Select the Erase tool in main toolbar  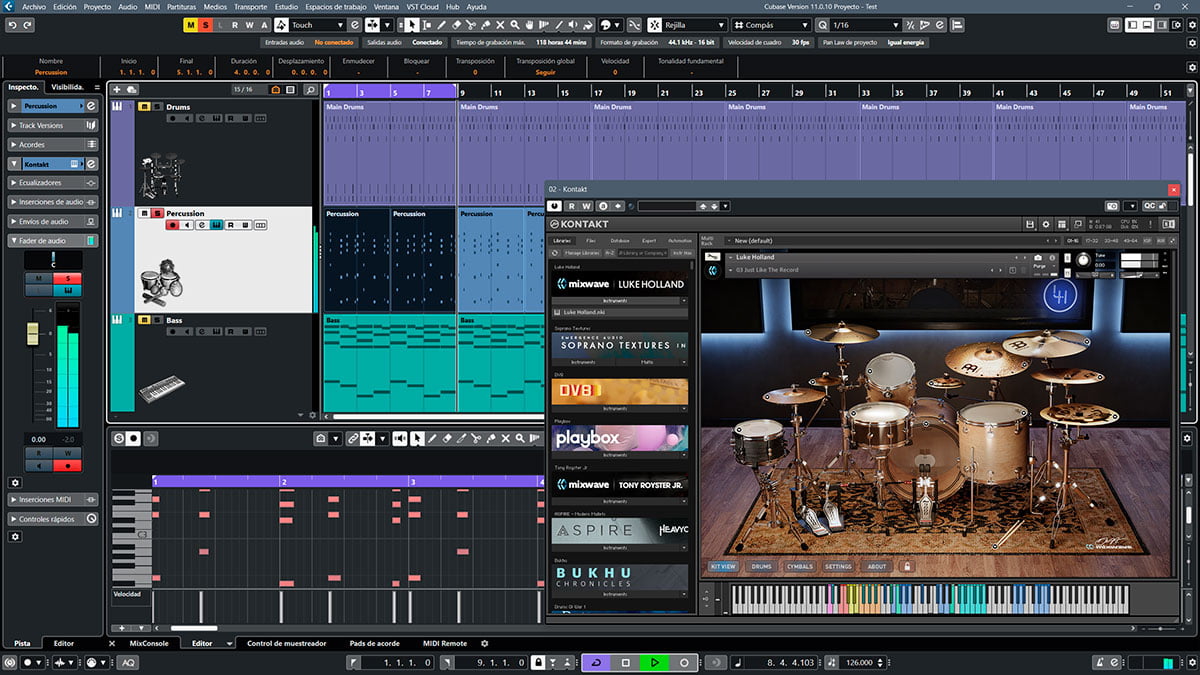[x=456, y=24]
